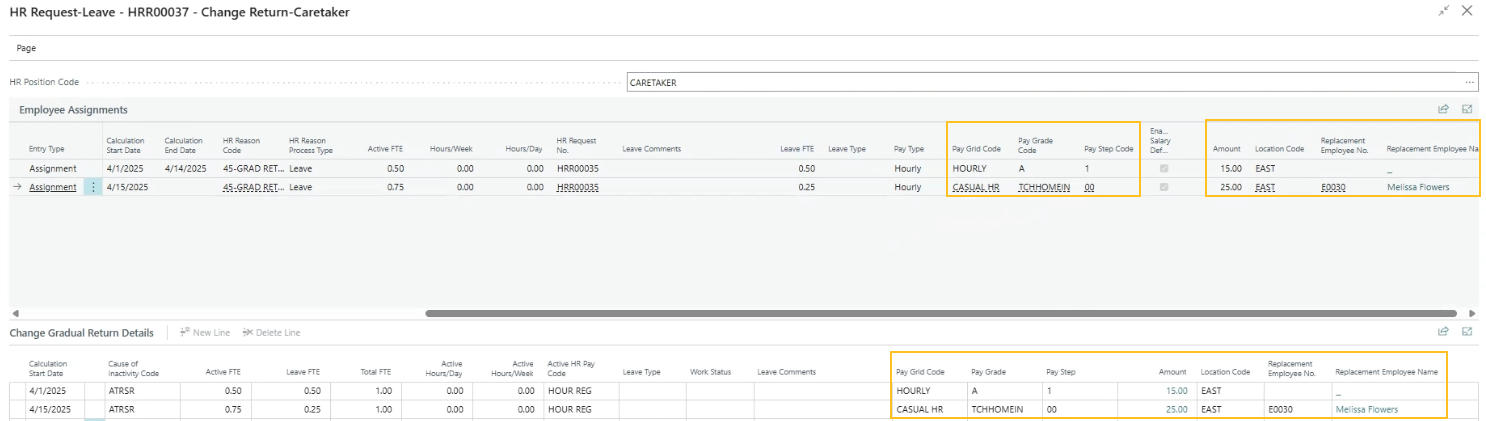Click the scroll right arrow of the assignments grid
The height and width of the screenshot is (421, 1486).
[x=1471, y=313]
